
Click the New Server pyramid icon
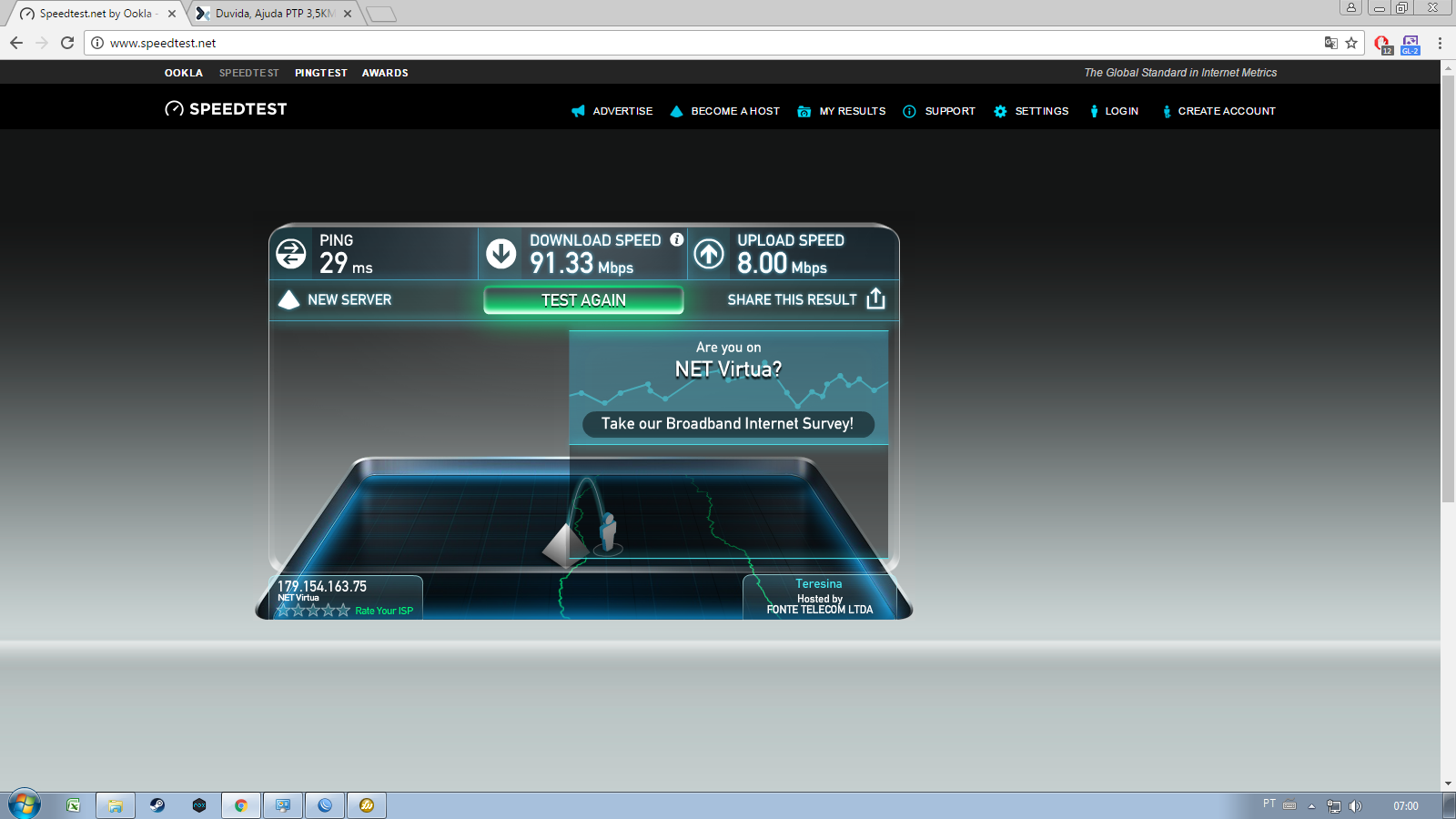click(288, 299)
